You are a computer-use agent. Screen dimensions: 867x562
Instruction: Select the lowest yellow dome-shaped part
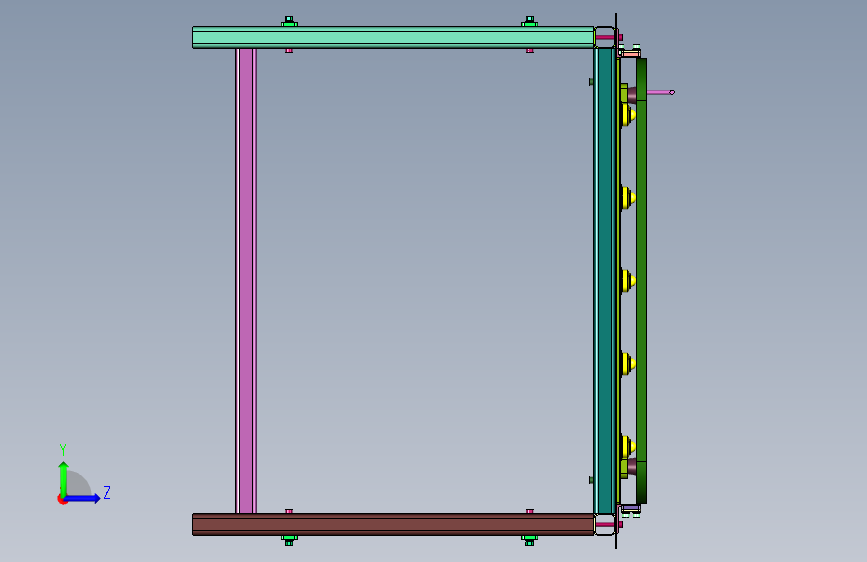pyautogui.click(x=628, y=446)
